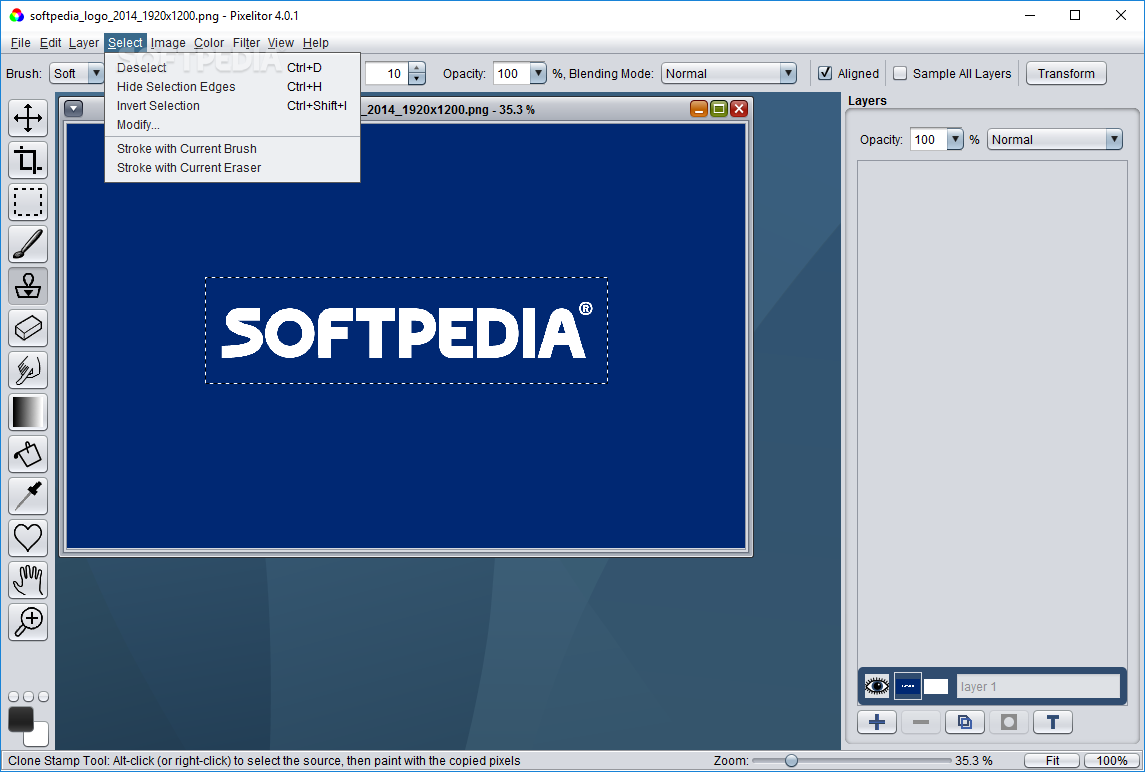Open the Color menu
Image resolution: width=1145 pixels, height=772 pixels.
(209, 42)
